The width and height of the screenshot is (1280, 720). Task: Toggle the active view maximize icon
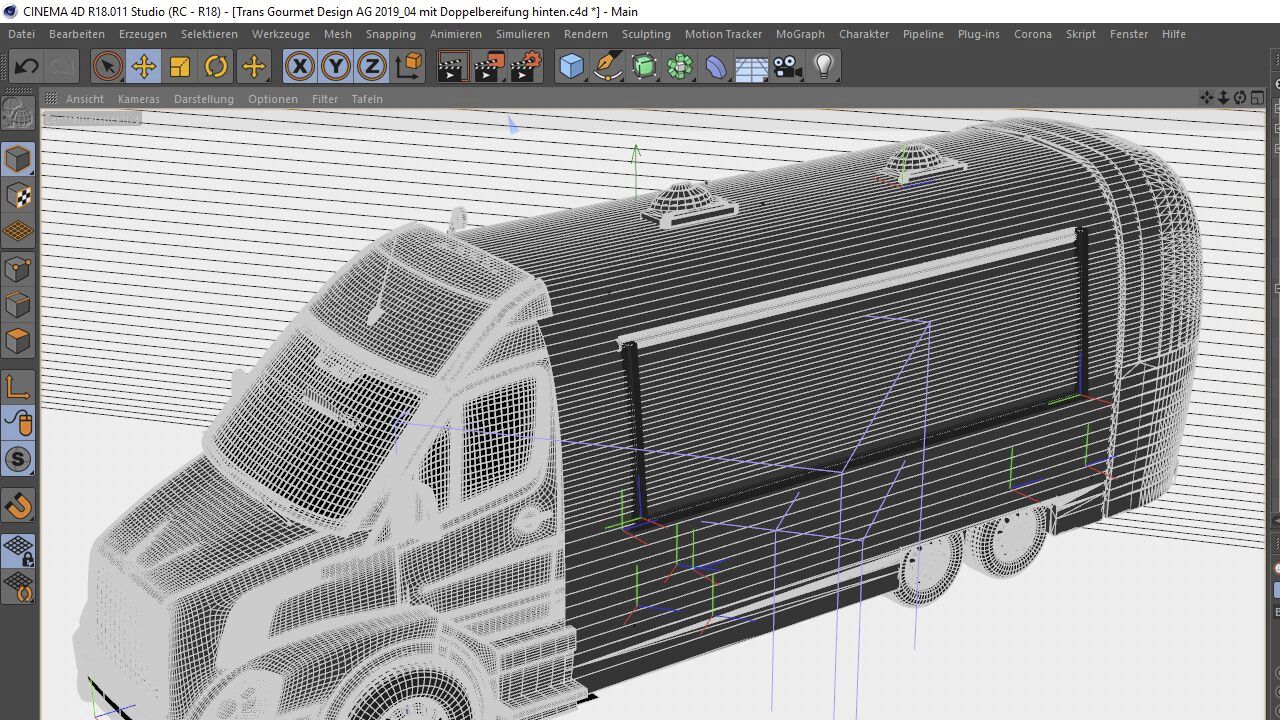pyautogui.click(x=1257, y=98)
